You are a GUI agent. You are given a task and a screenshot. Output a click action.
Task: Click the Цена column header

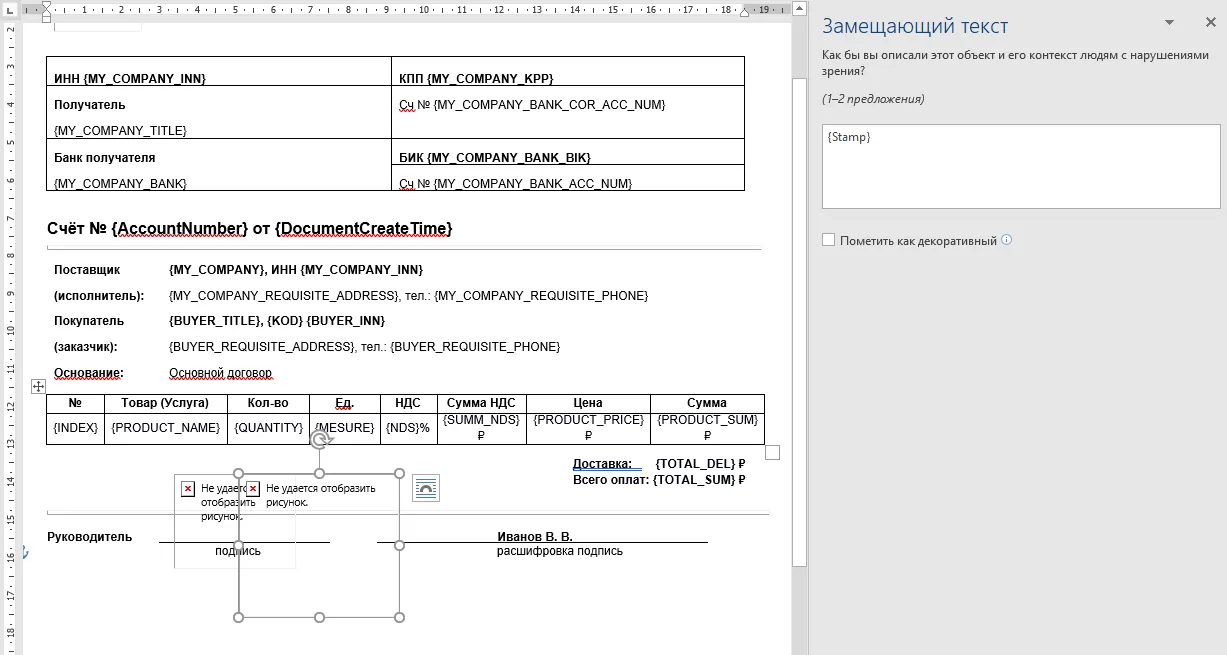pyautogui.click(x=588, y=403)
